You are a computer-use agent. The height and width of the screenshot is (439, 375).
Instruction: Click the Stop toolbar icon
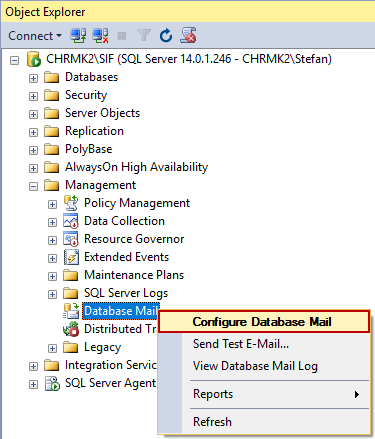click(122, 36)
